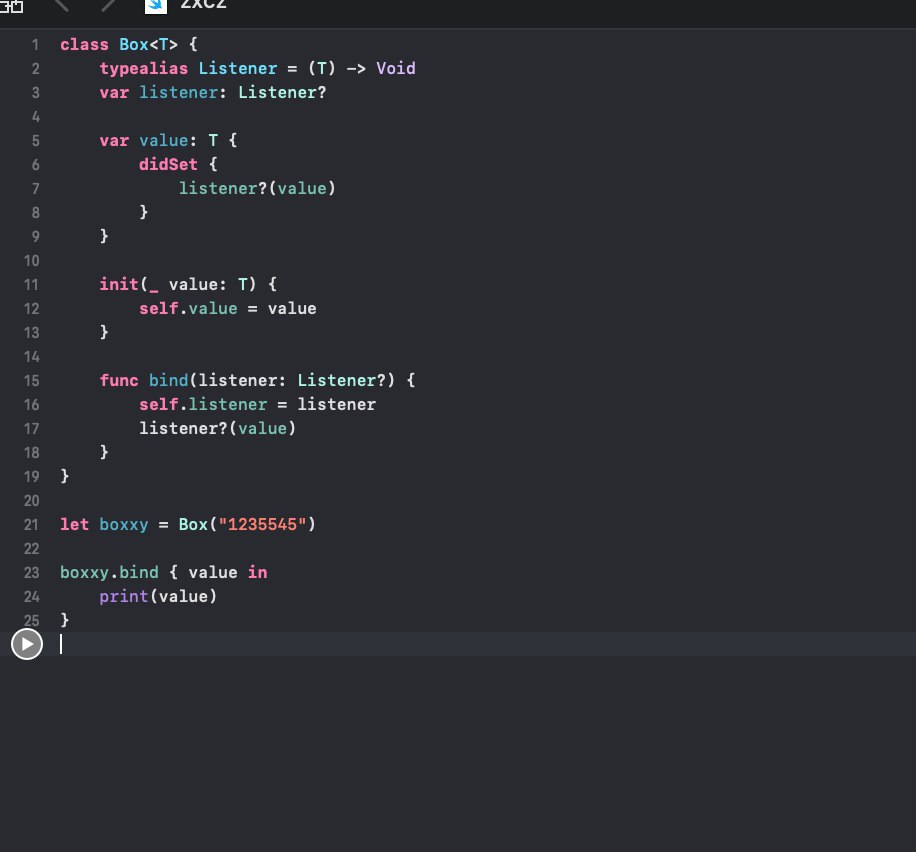The height and width of the screenshot is (852, 916).
Task: Click the 'Box<T>' class name on line 1
Action: click(148, 44)
